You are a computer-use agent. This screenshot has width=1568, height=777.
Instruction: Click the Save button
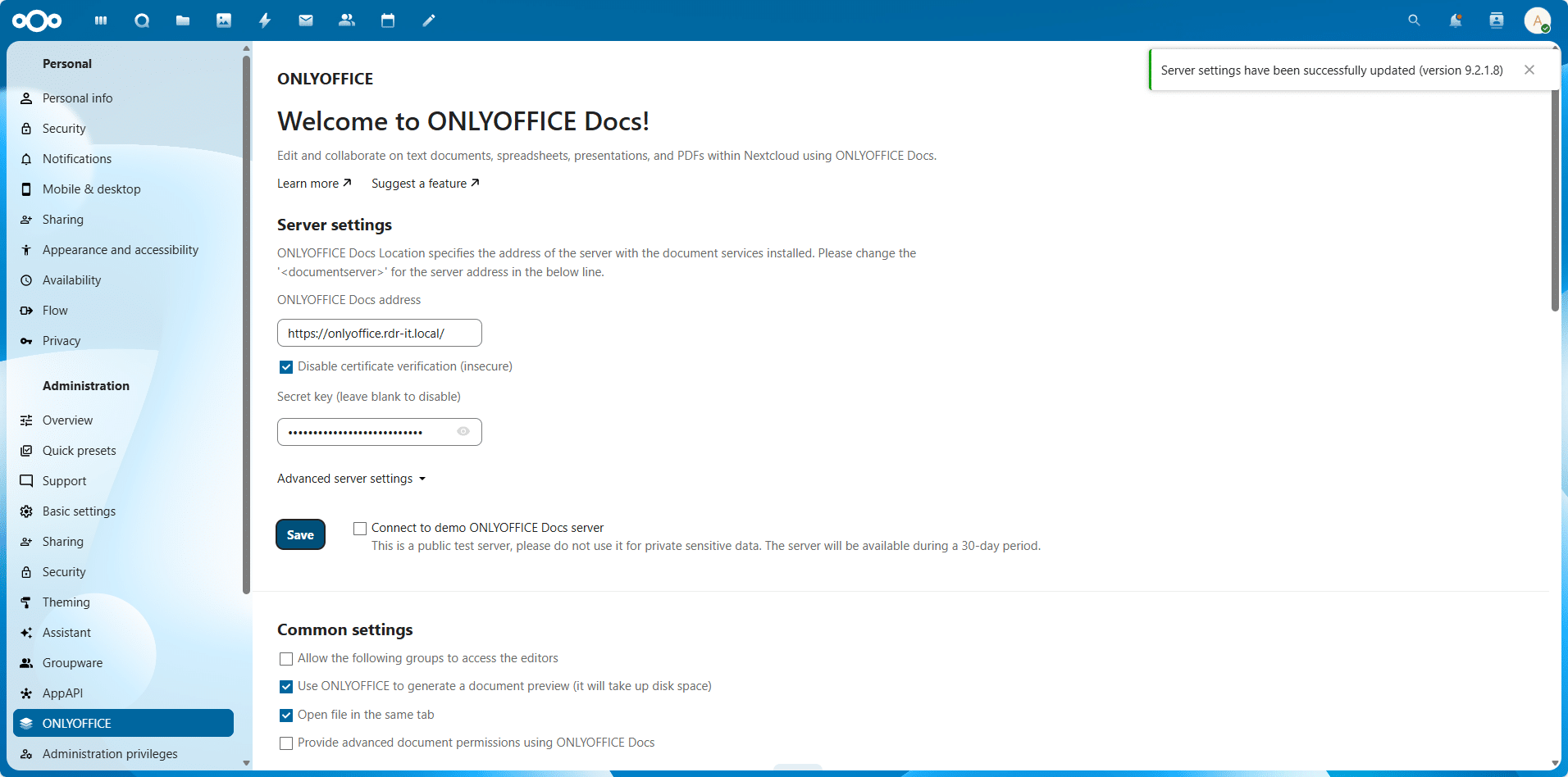coord(300,534)
